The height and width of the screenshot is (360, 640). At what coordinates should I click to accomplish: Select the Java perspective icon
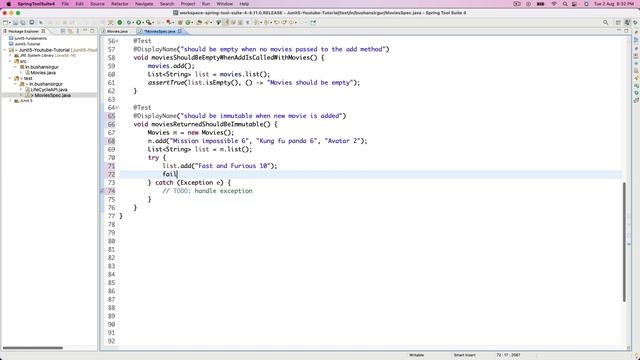tap(627, 22)
